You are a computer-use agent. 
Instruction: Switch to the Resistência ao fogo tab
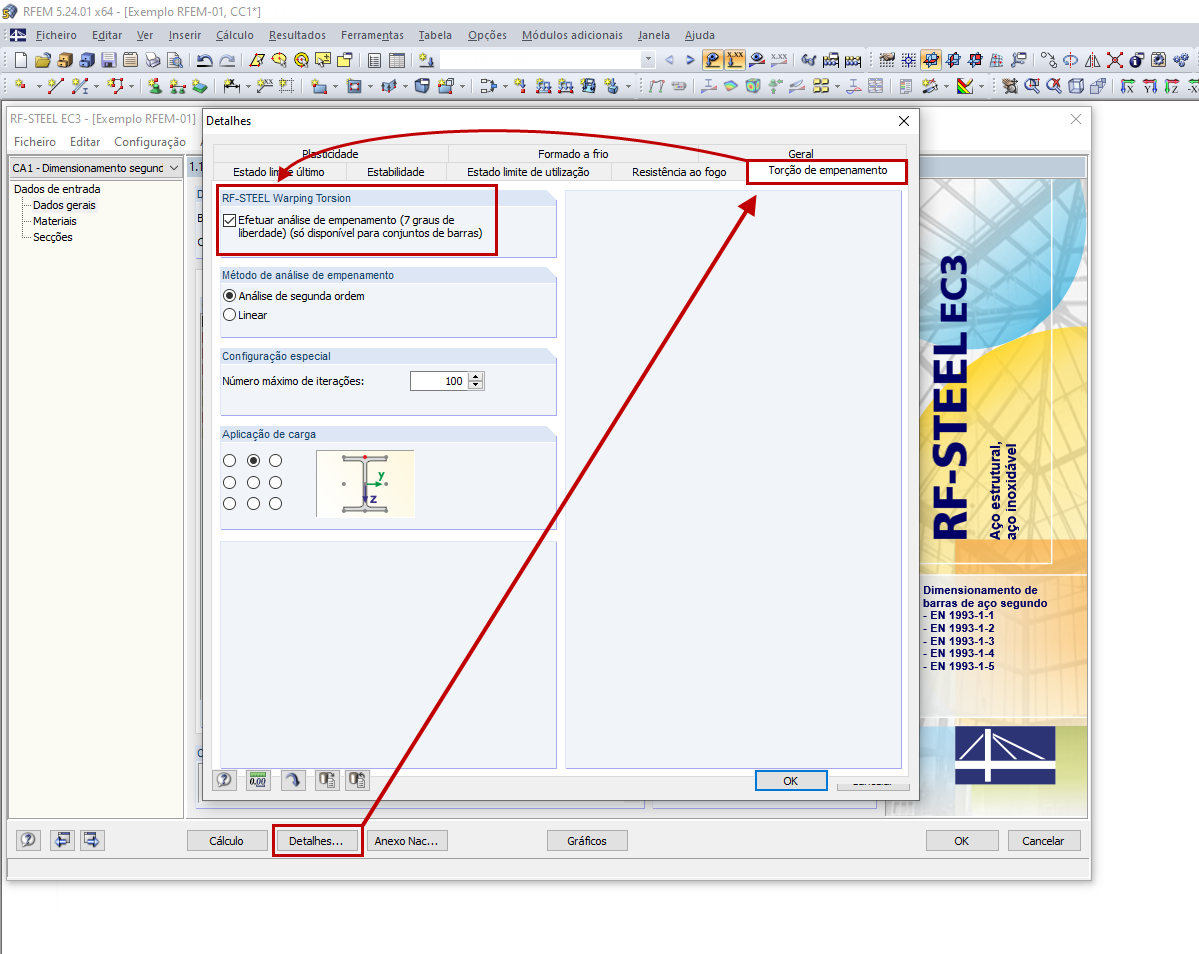click(679, 172)
